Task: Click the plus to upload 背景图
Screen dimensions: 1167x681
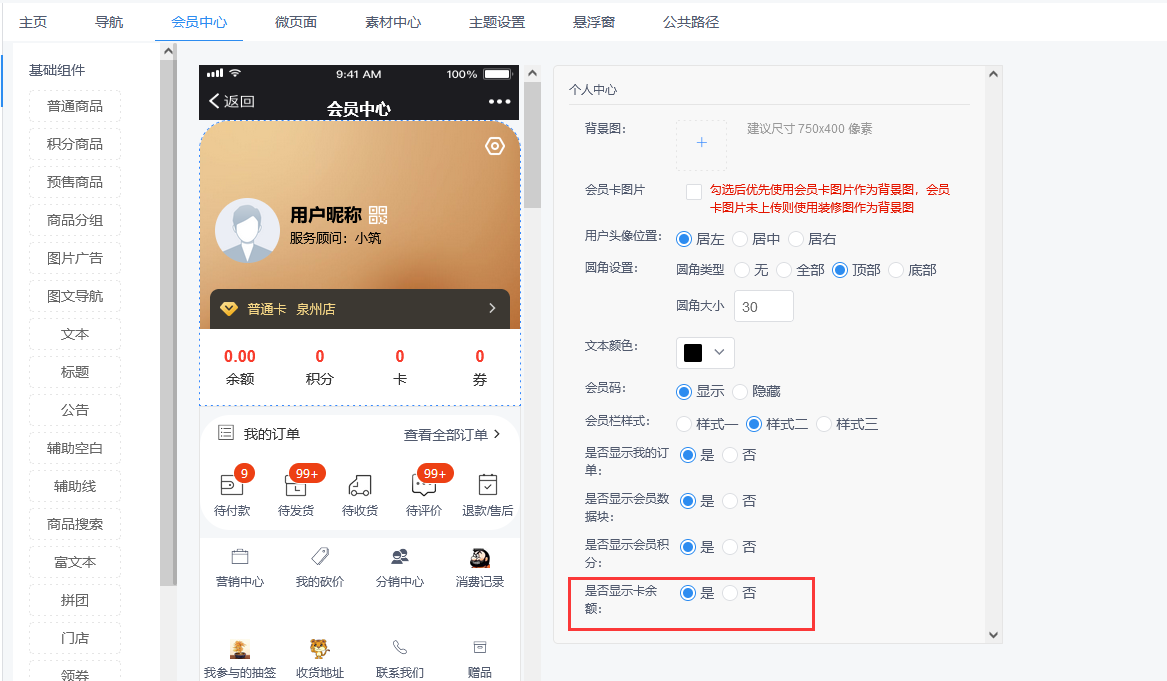Action: tap(701, 143)
